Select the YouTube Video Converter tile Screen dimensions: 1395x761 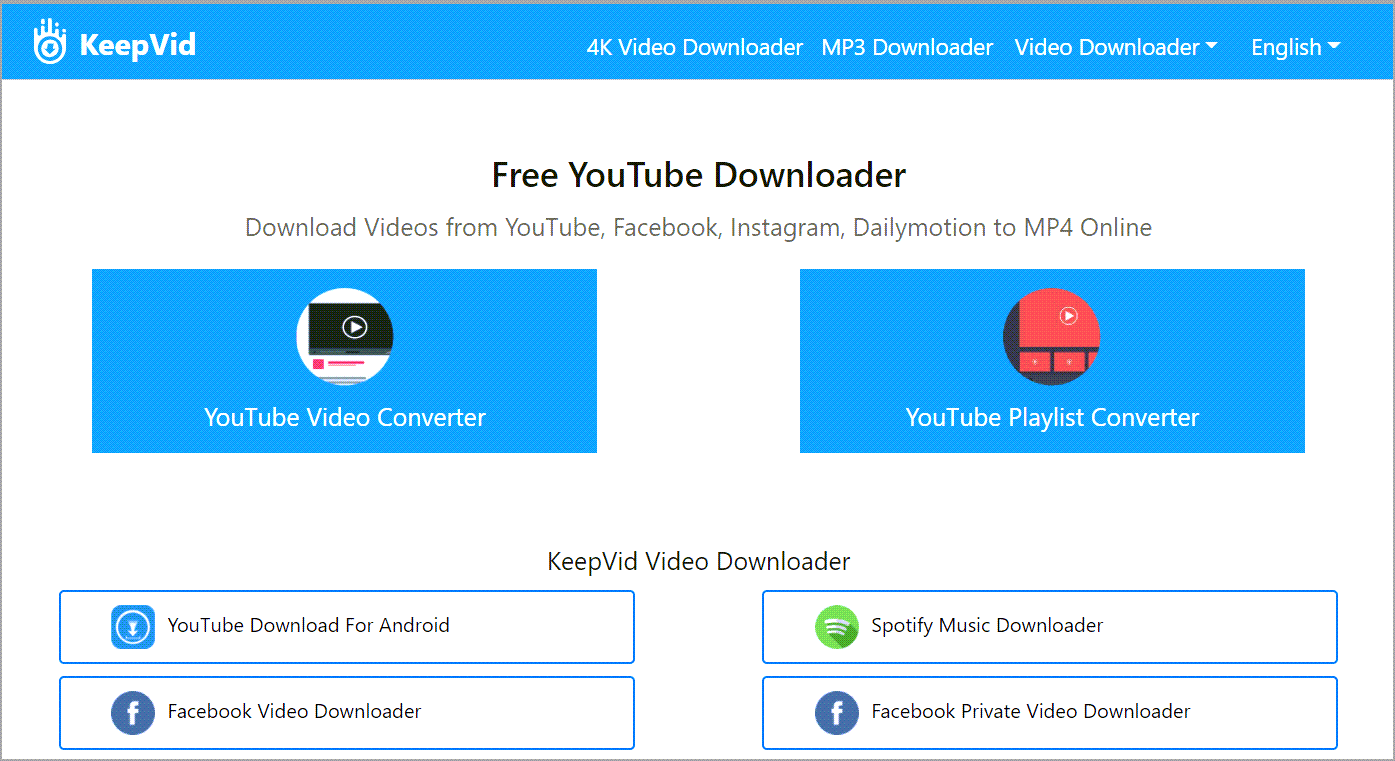[344, 360]
